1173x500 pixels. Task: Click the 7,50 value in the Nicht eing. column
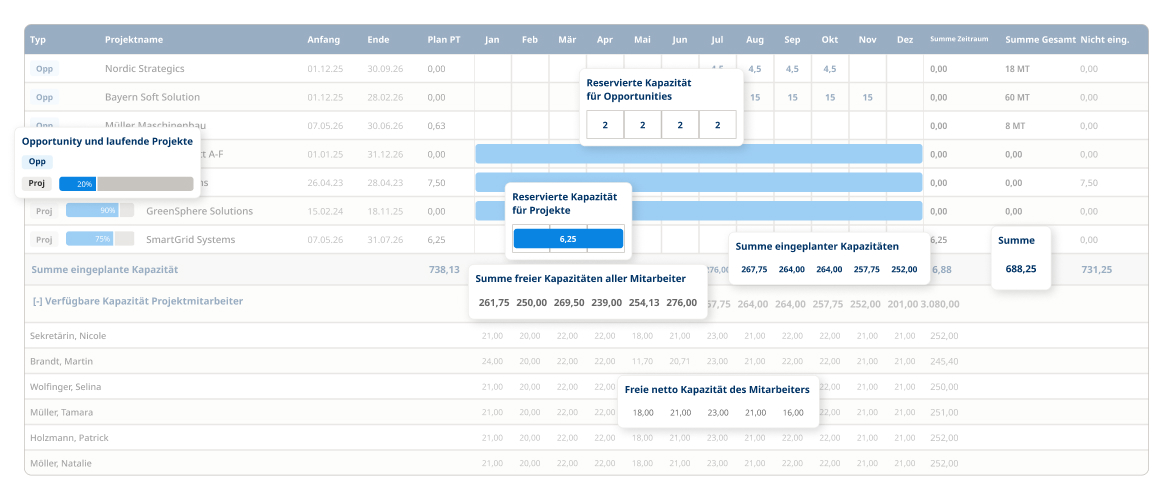(1087, 183)
